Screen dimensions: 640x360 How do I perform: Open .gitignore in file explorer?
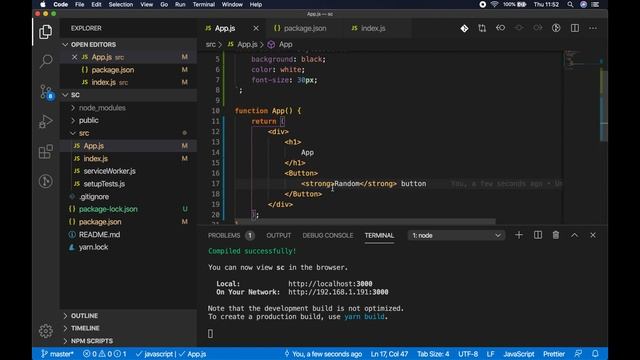coord(94,196)
